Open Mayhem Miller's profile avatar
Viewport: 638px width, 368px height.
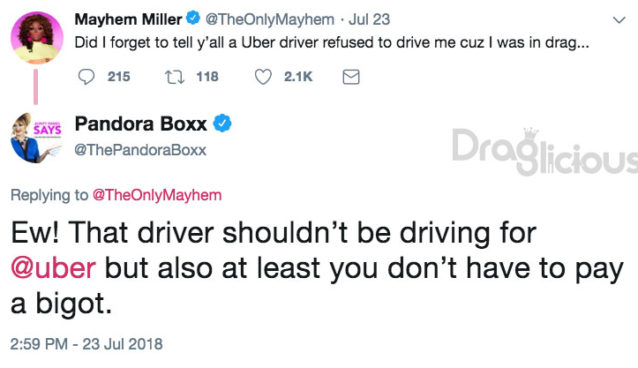point(37,37)
